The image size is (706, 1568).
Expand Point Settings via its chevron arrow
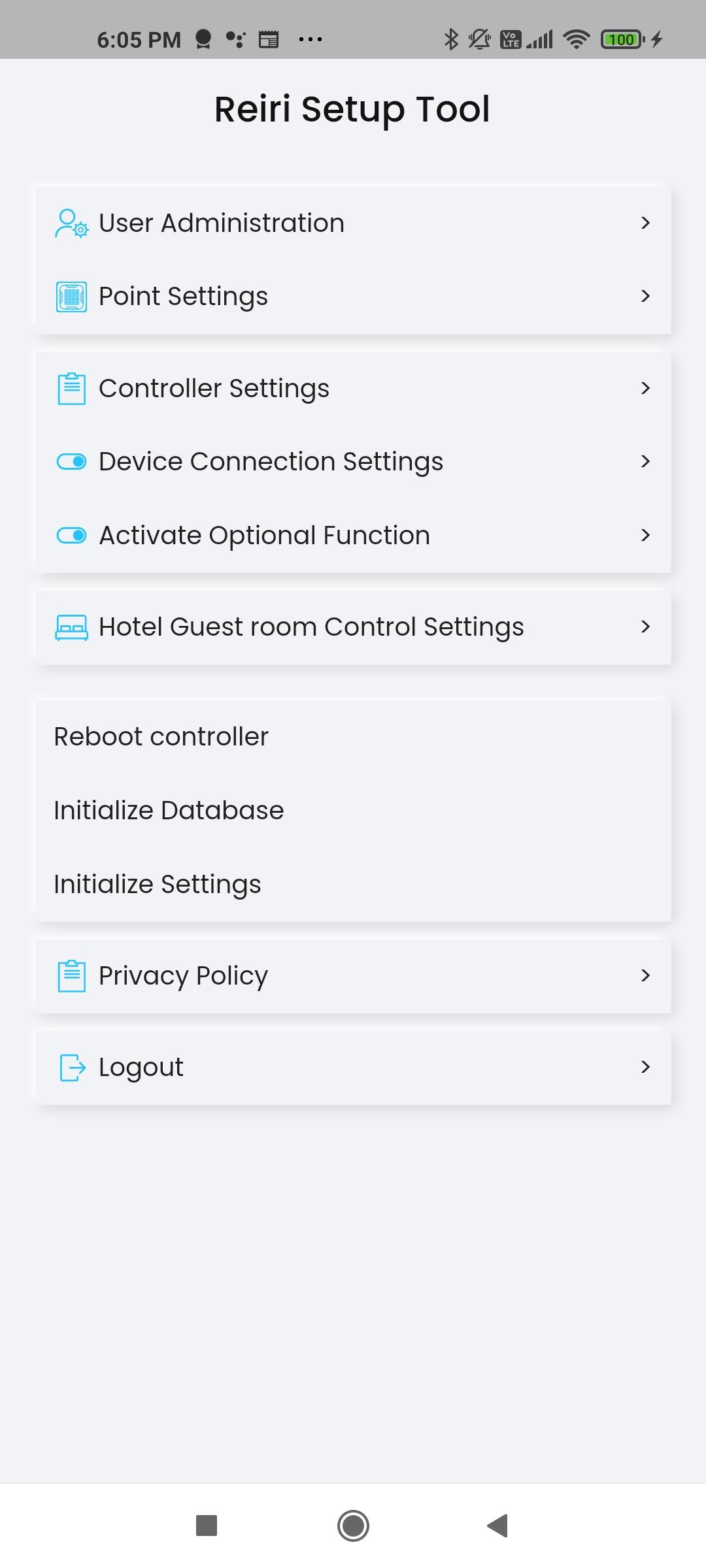pos(645,296)
